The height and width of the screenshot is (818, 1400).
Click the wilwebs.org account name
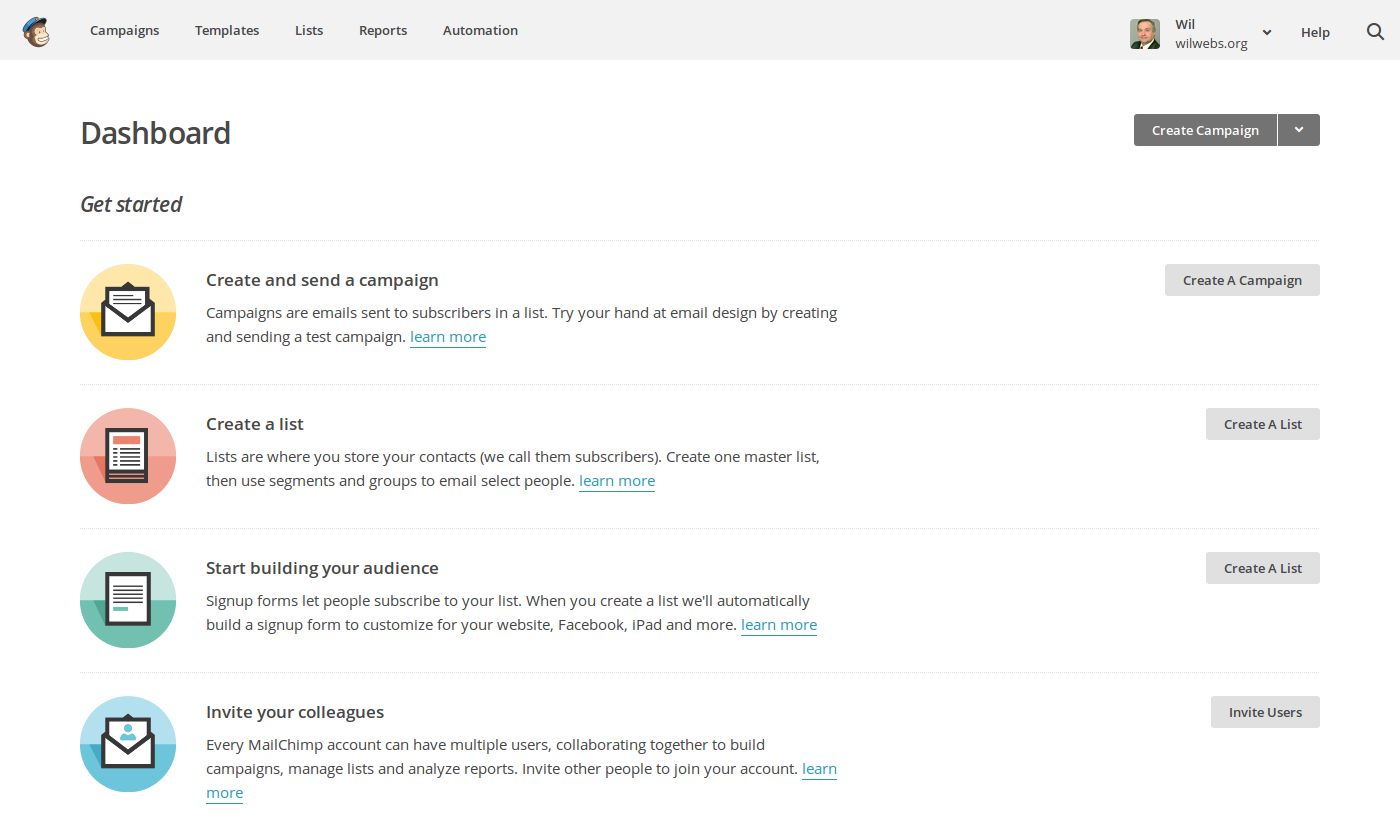coord(1211,43)
